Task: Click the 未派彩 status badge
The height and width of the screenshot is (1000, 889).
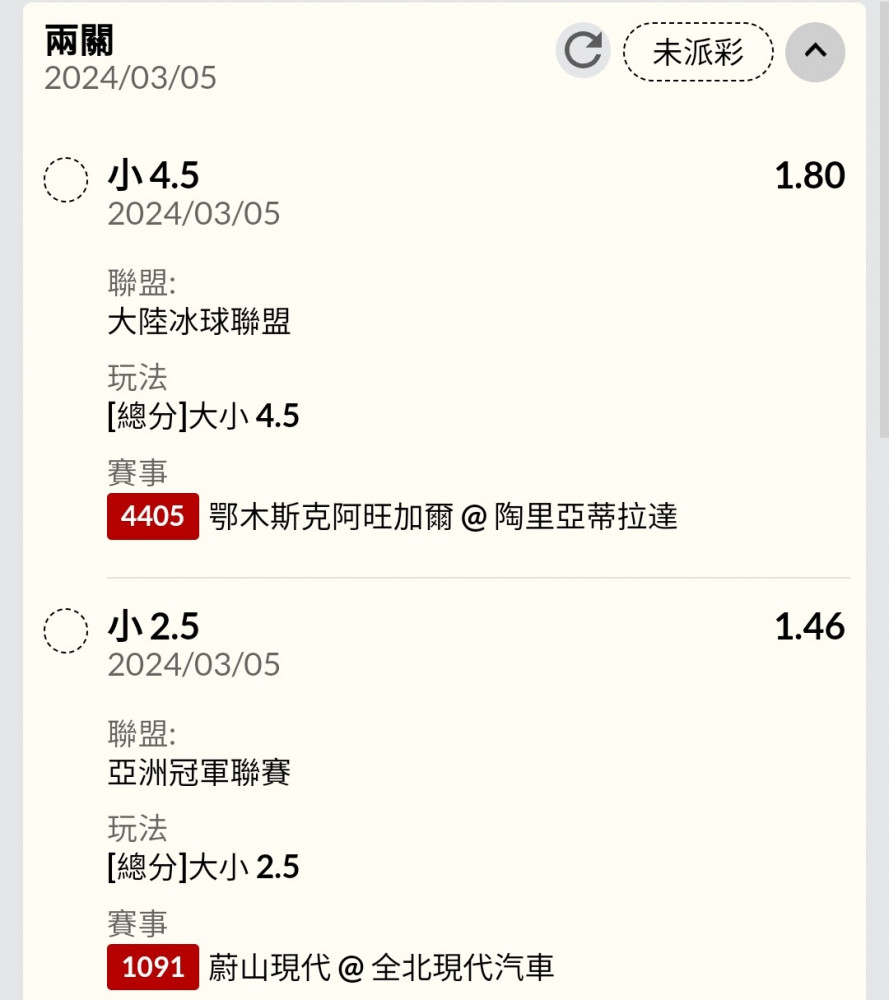Action: pyautogui.click(x=698, y=52)
